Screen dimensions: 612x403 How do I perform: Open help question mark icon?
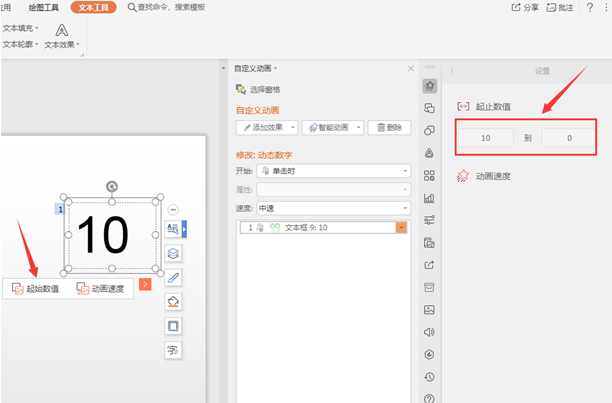click(x=590, y=7)
